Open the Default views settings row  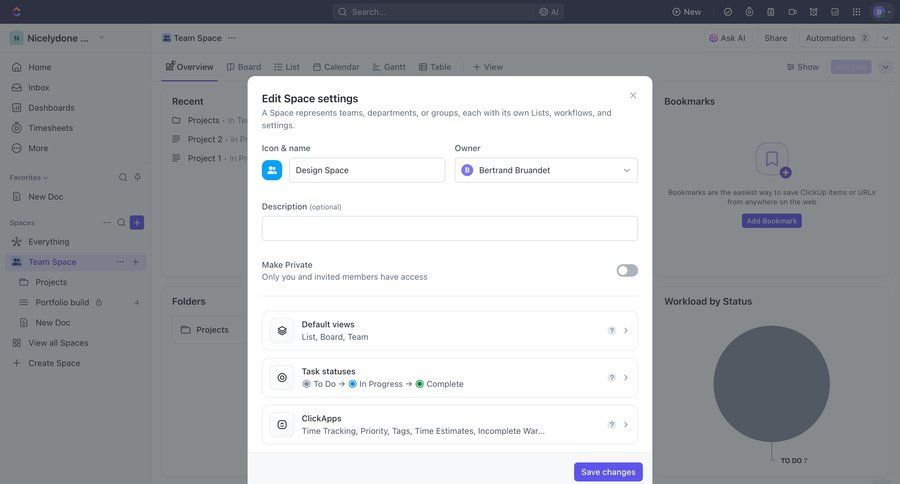pyautogui.click(x=449, y=331)
